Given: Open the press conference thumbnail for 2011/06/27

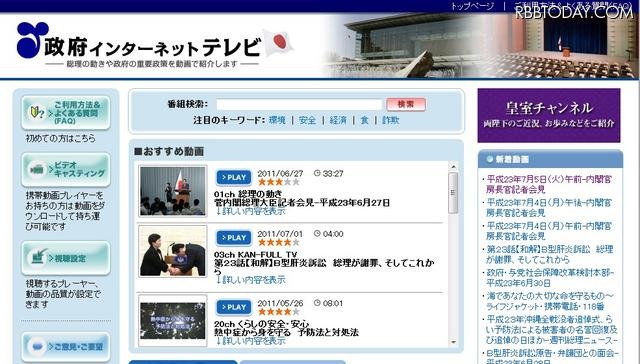Looking at the screenshot, I should pyautogui.click(x=173, y=191).
